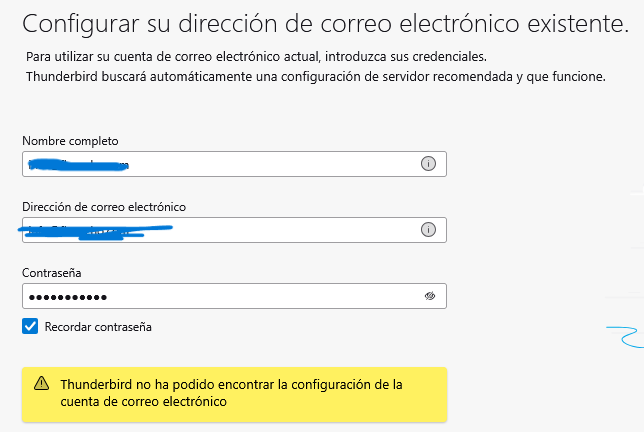Click the yellow Thunderbird error message text
644x432 pixels.
tap(230, 393)
